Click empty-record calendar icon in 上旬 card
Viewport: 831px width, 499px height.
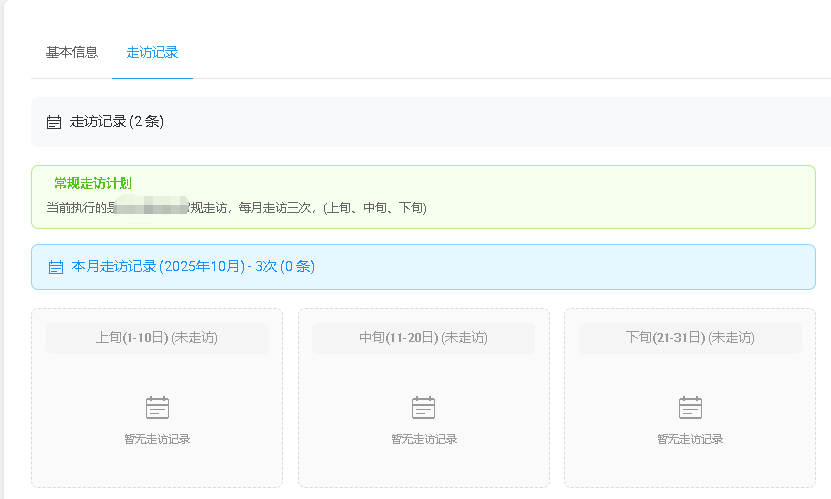pyautogui.click(x=157, y=407)
